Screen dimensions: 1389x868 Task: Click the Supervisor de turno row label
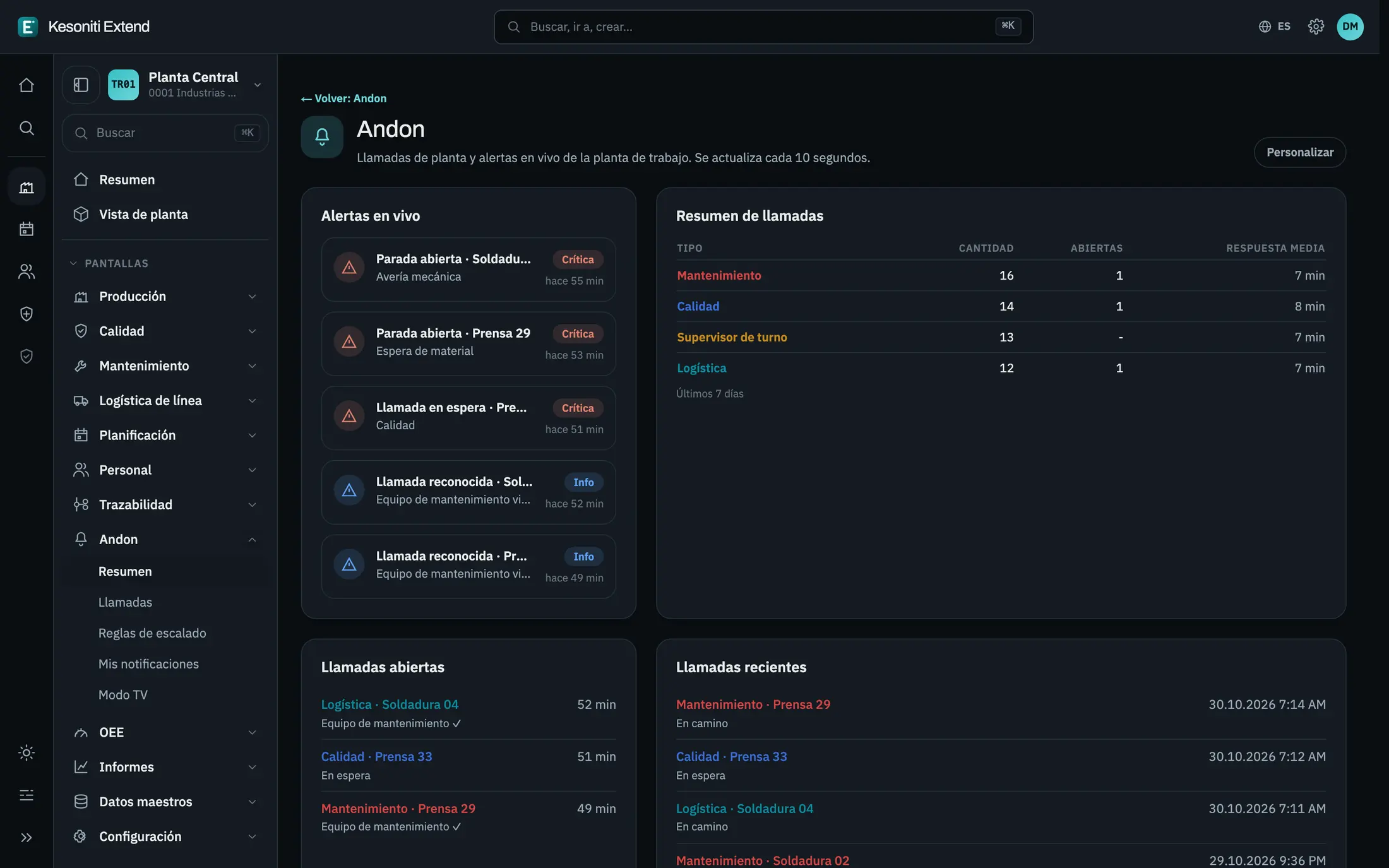click(732, 337)
